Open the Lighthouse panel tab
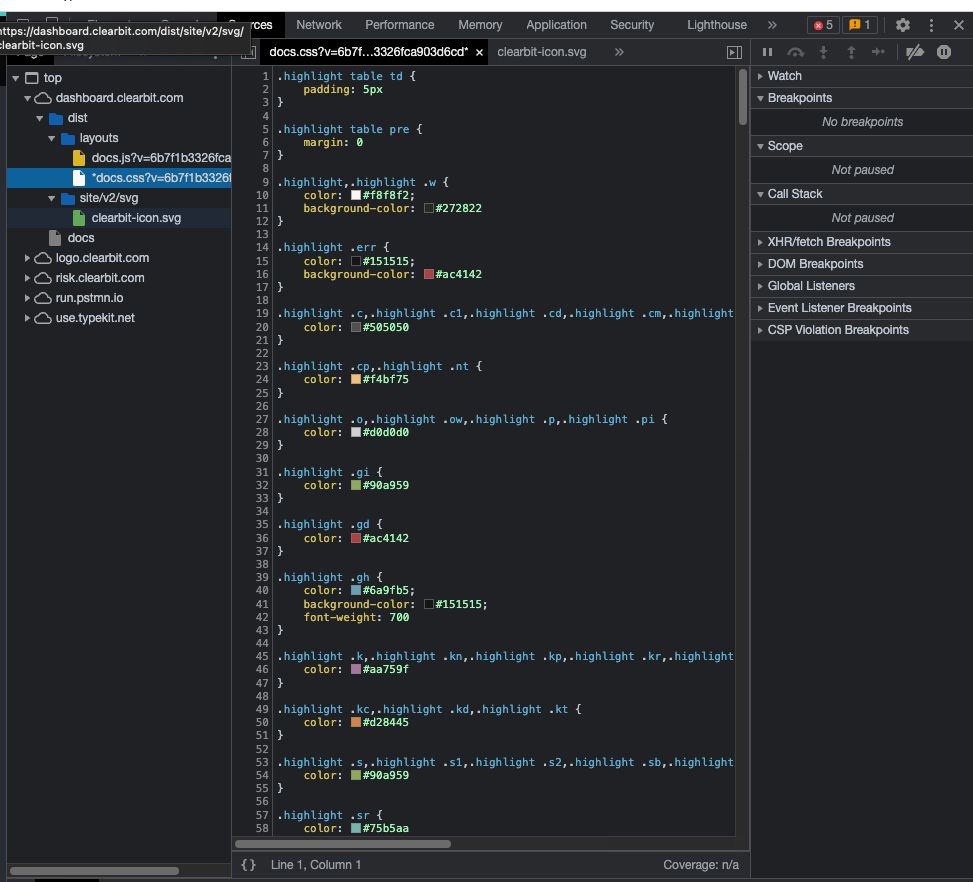 [x=717, y=25]
